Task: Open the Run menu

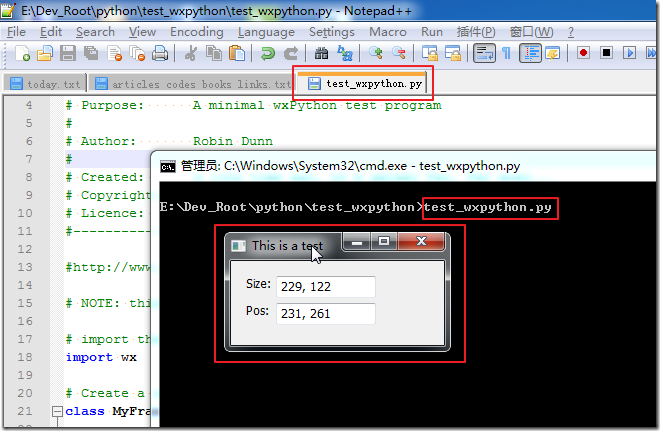Action: click(x=432, y=32)
